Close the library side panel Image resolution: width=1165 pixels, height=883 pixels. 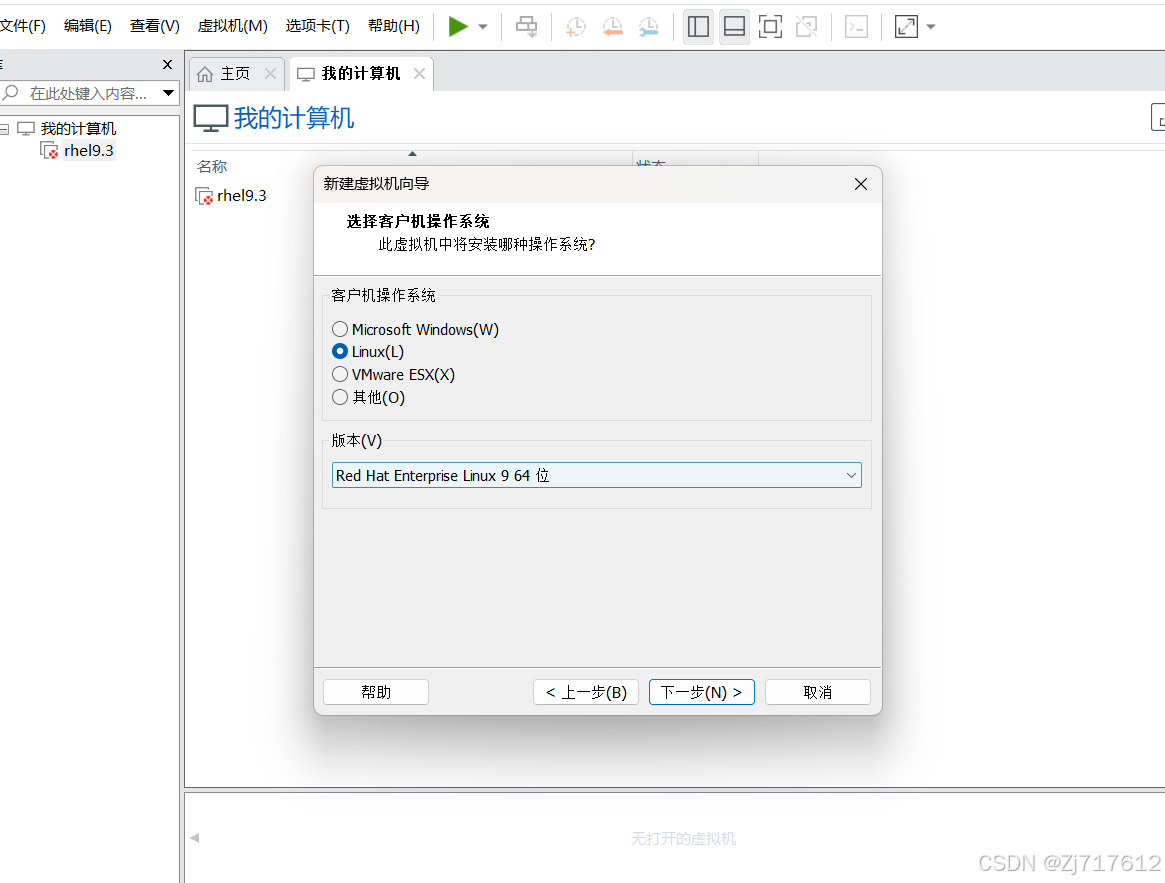167,65
